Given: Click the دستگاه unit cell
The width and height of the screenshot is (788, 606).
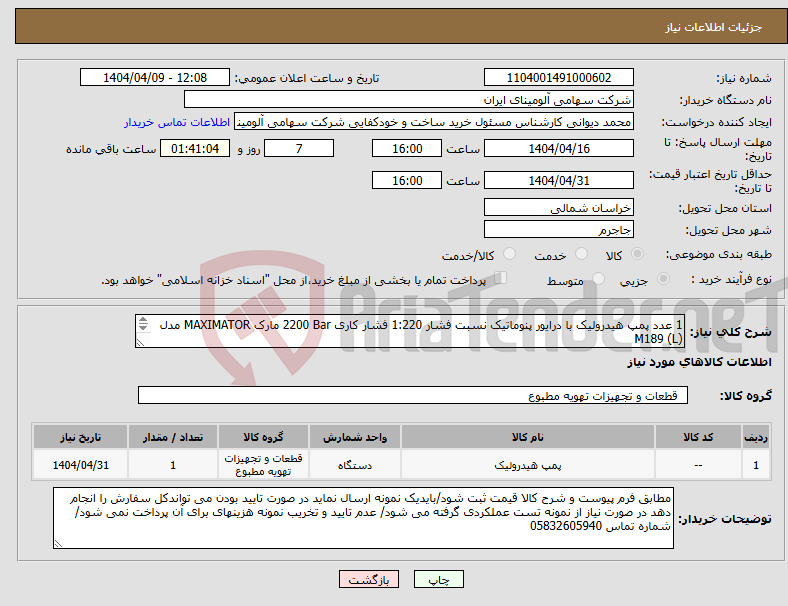Looking at the screenshot, I should [x=355, y=465].
